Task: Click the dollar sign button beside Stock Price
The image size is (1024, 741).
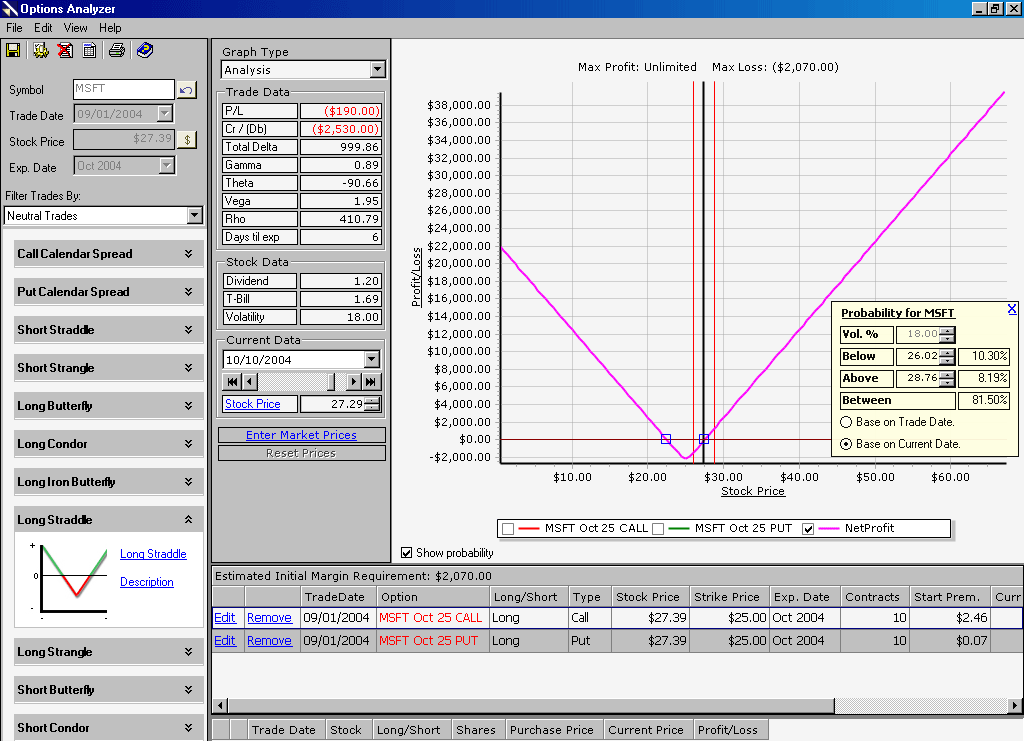Action: point(187,140)
